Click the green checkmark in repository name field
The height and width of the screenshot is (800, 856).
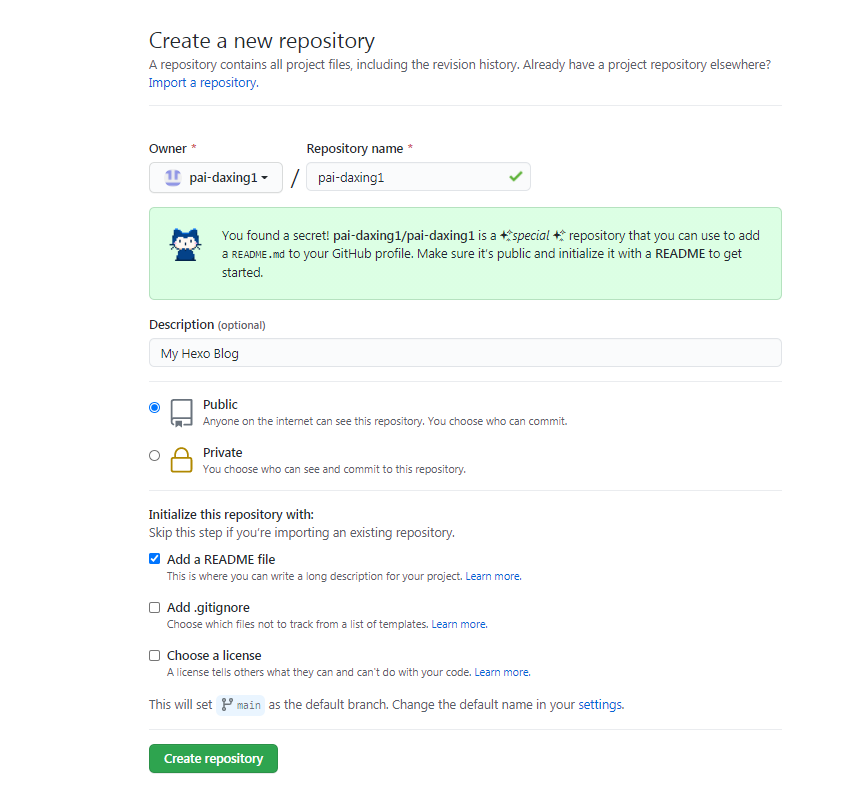tap(515, 176)
